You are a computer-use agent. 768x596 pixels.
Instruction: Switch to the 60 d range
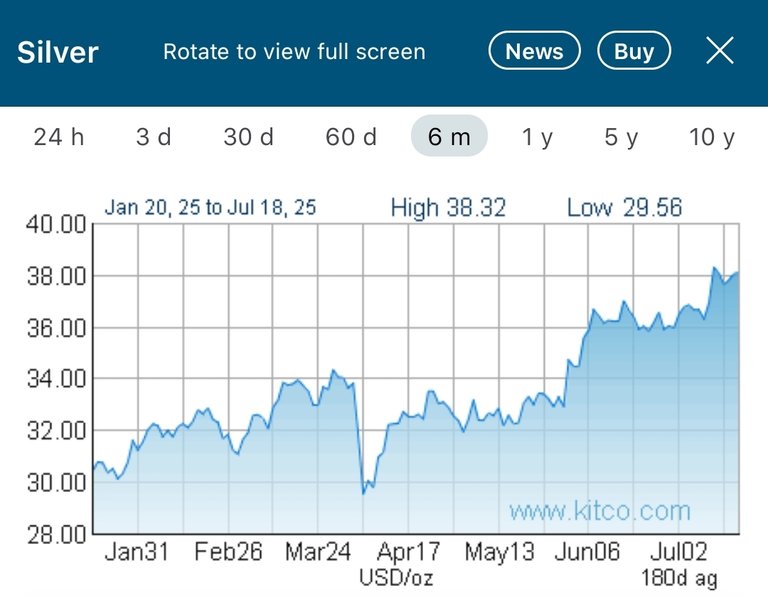coord(351,137)
